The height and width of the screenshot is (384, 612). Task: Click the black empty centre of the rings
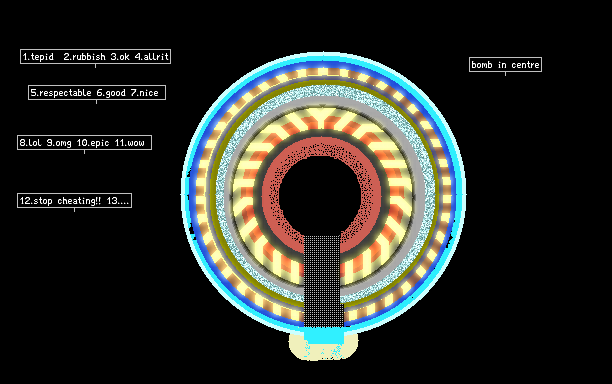tap(320, 194)
